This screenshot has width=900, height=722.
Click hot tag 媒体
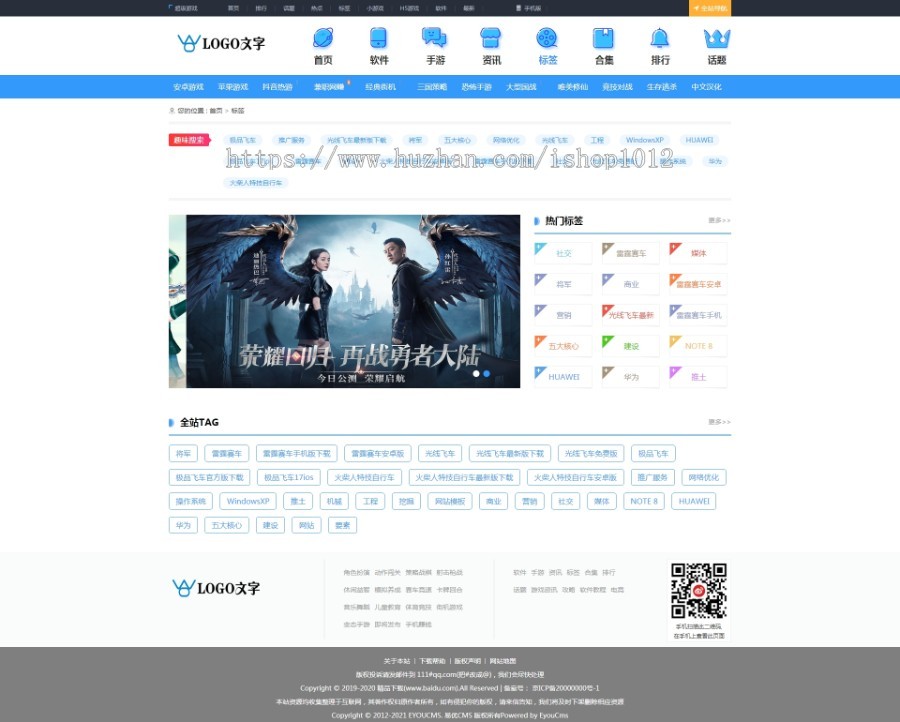(698, 253)
